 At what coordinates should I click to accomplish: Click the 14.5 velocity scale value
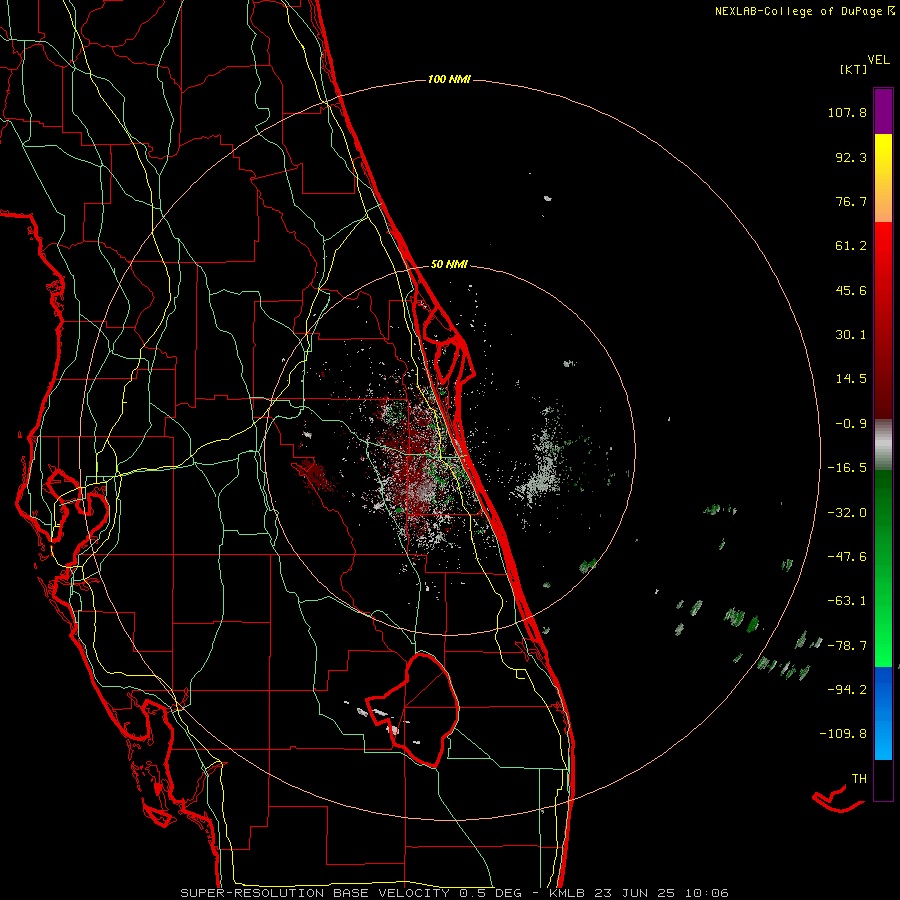click(851, 379)
